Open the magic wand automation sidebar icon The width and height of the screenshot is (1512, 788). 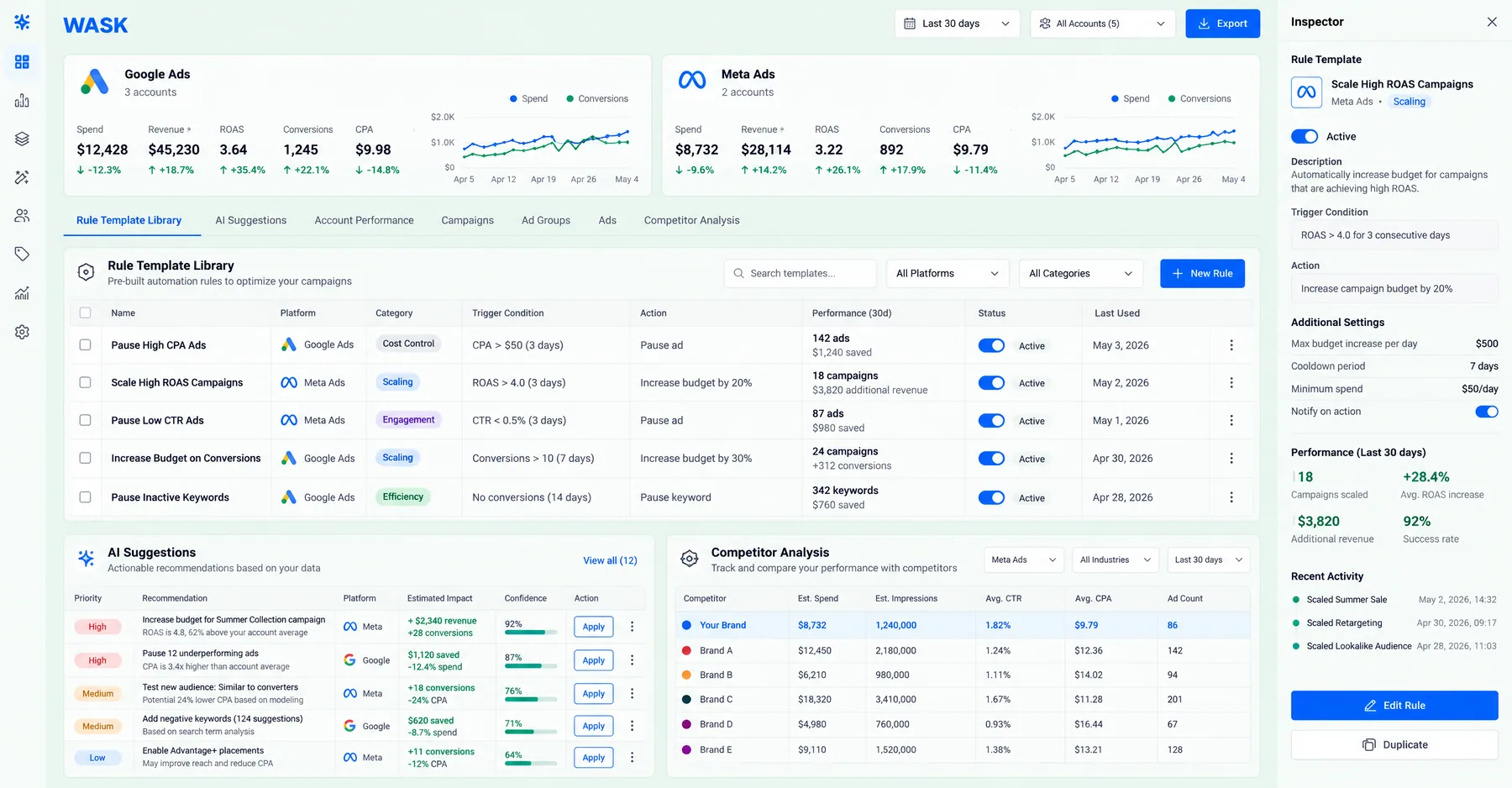[22, 177]
